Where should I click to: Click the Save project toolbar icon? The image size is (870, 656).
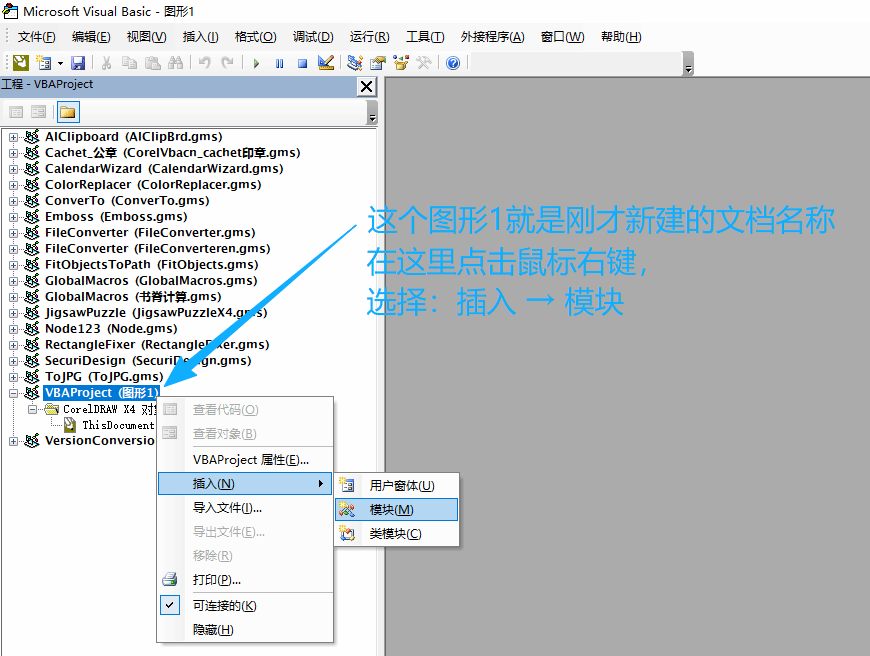click(x=77, y=63)
